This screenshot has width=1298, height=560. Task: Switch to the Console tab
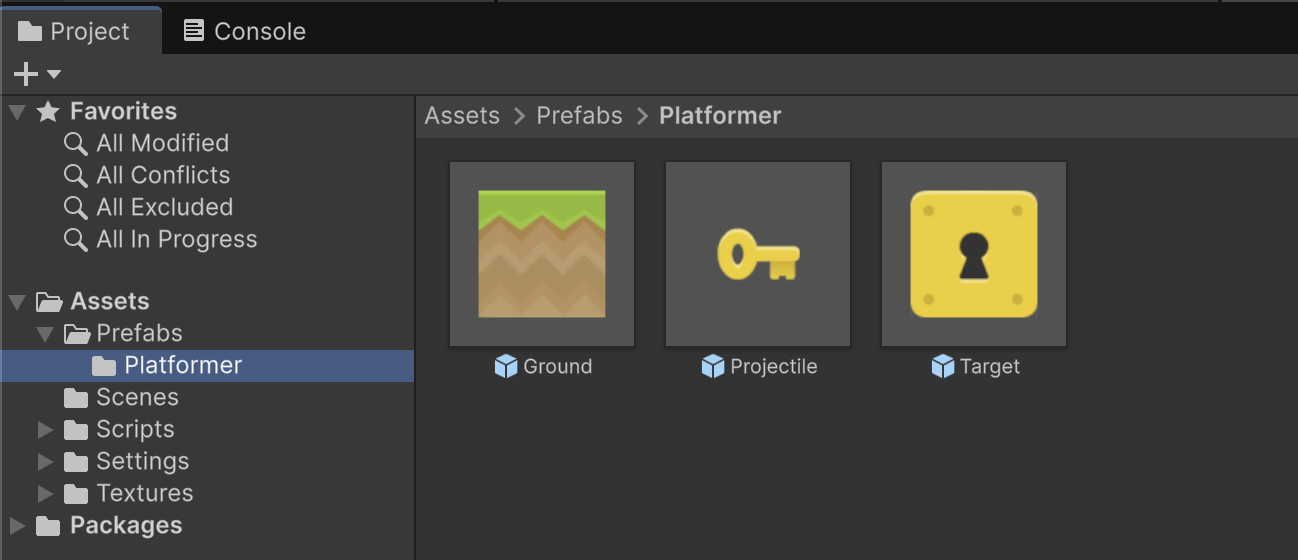point(245,31)
